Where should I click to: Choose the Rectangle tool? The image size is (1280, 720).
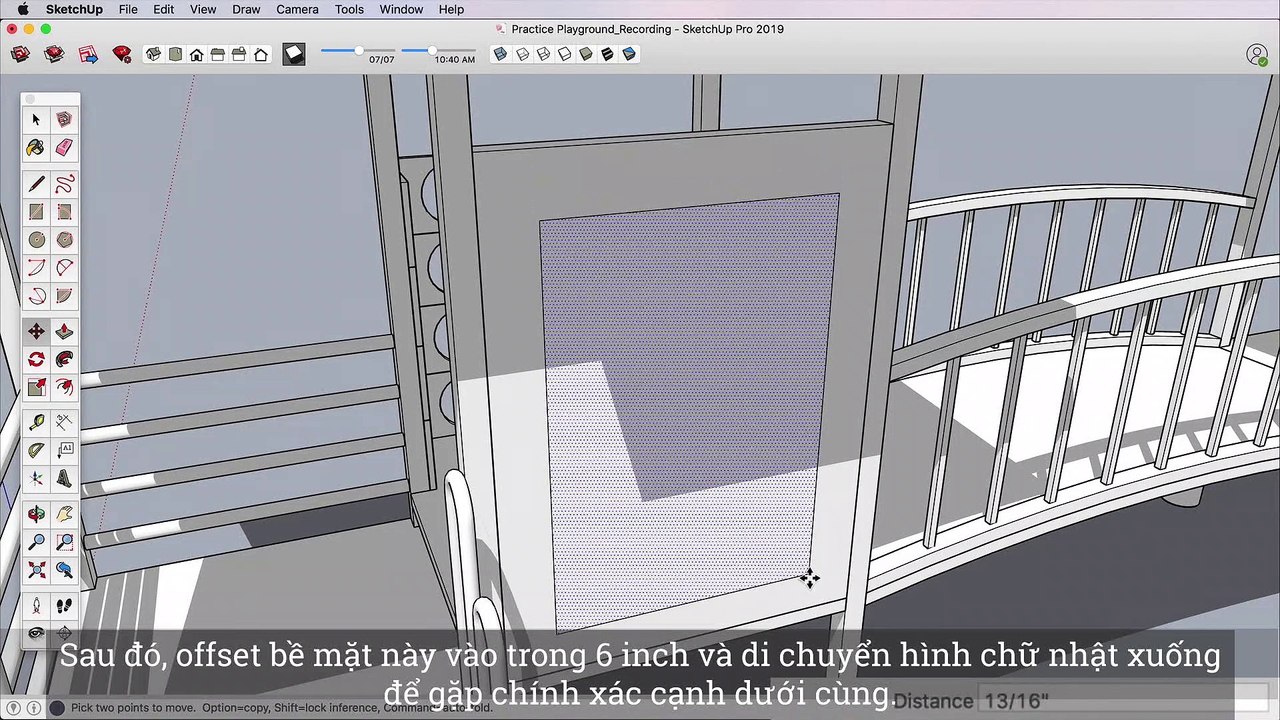coord(37,212)
